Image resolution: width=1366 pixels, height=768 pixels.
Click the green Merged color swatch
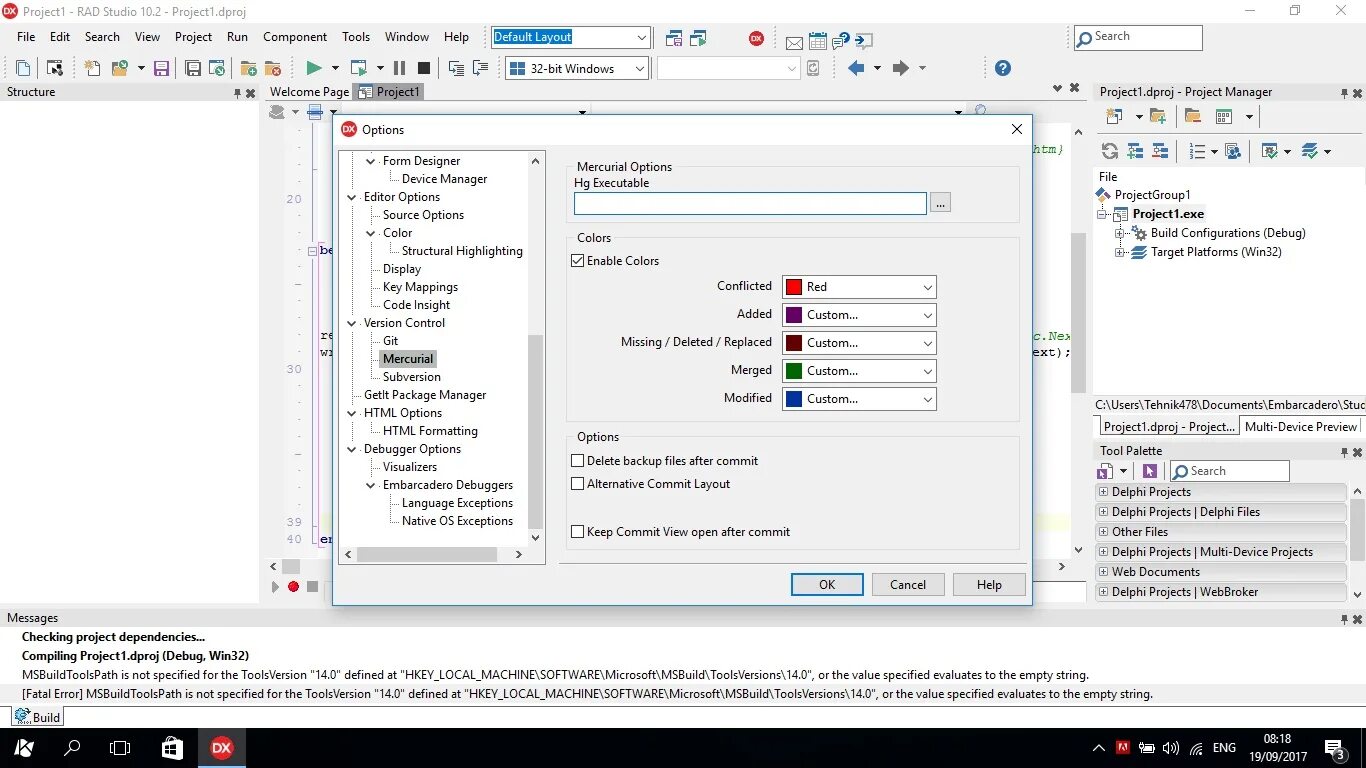point(794,371)
